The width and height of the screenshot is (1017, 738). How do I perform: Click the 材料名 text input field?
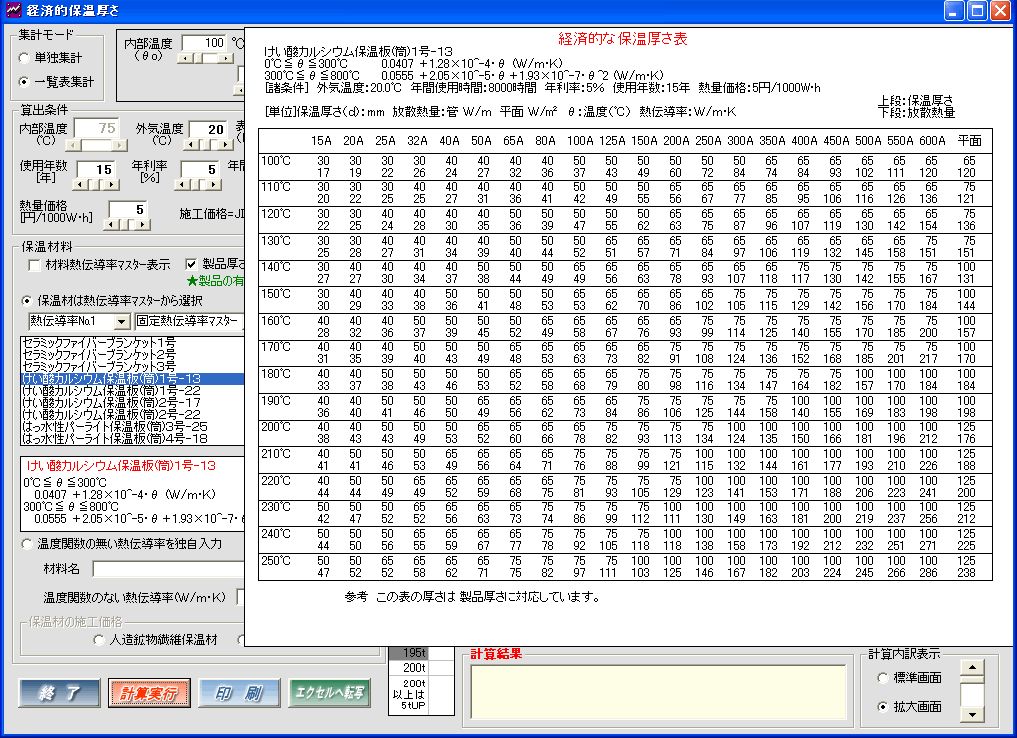pos(166,569)
